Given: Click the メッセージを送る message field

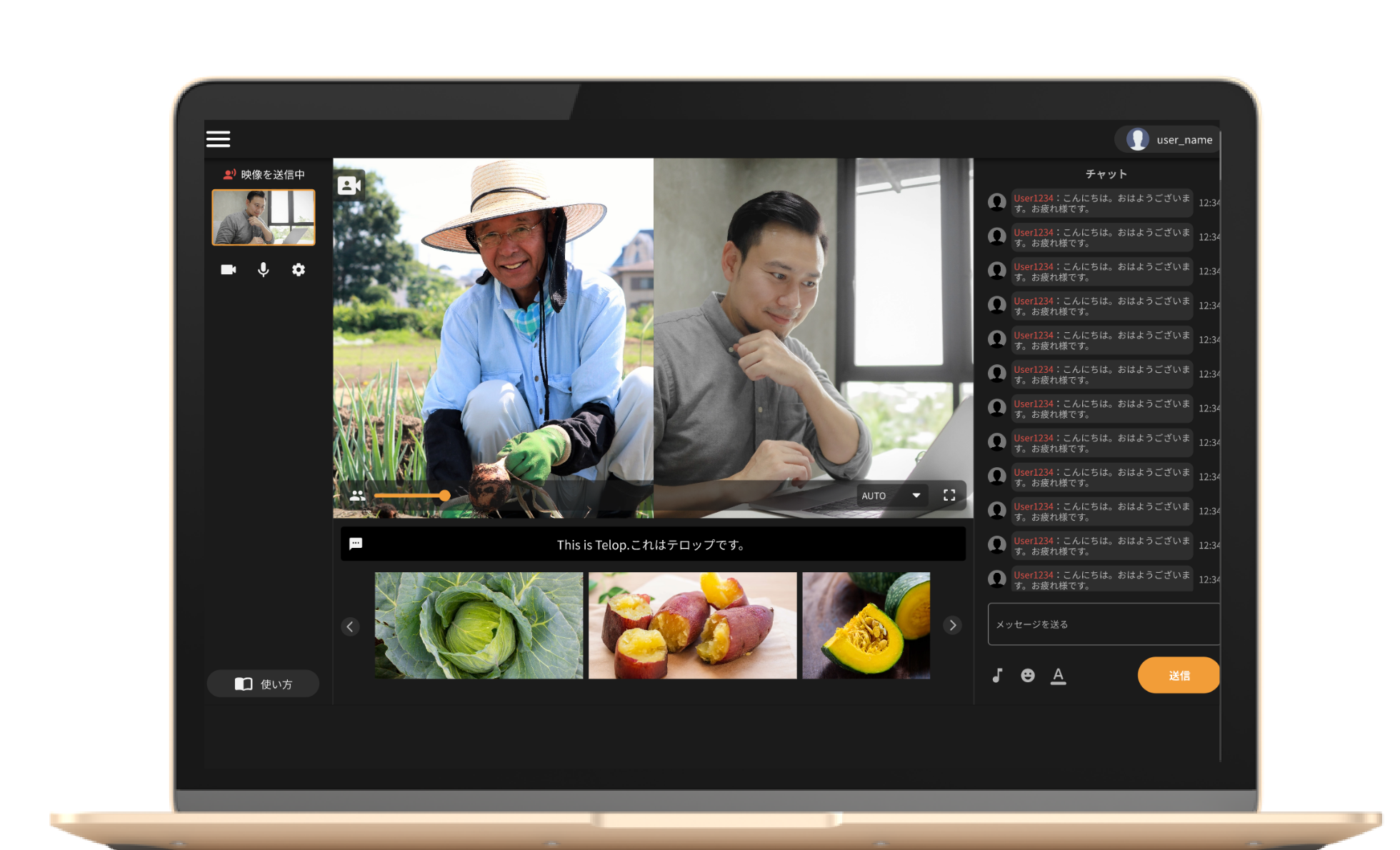Looking at the screenshot, I should [x=1104, y=624].
